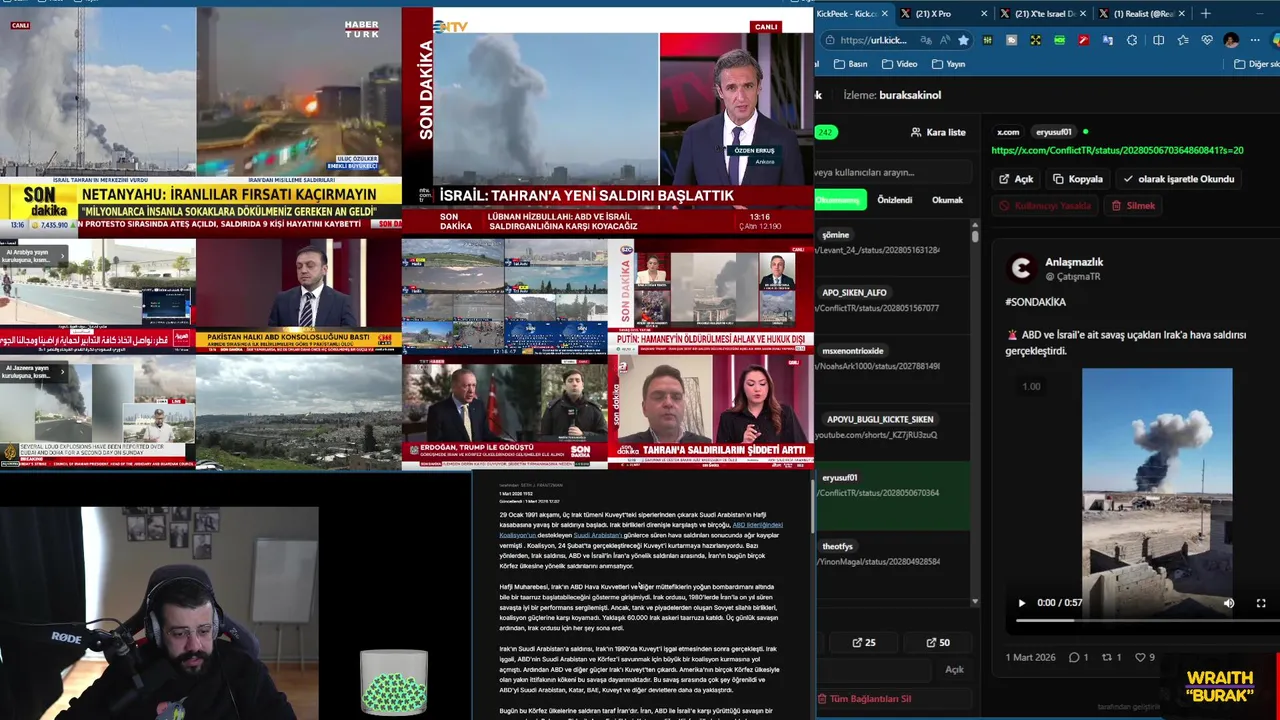Screen dimensions: 1280x720
Task: Select the green Okunmamış filter tab
Action: coord(840,200)
